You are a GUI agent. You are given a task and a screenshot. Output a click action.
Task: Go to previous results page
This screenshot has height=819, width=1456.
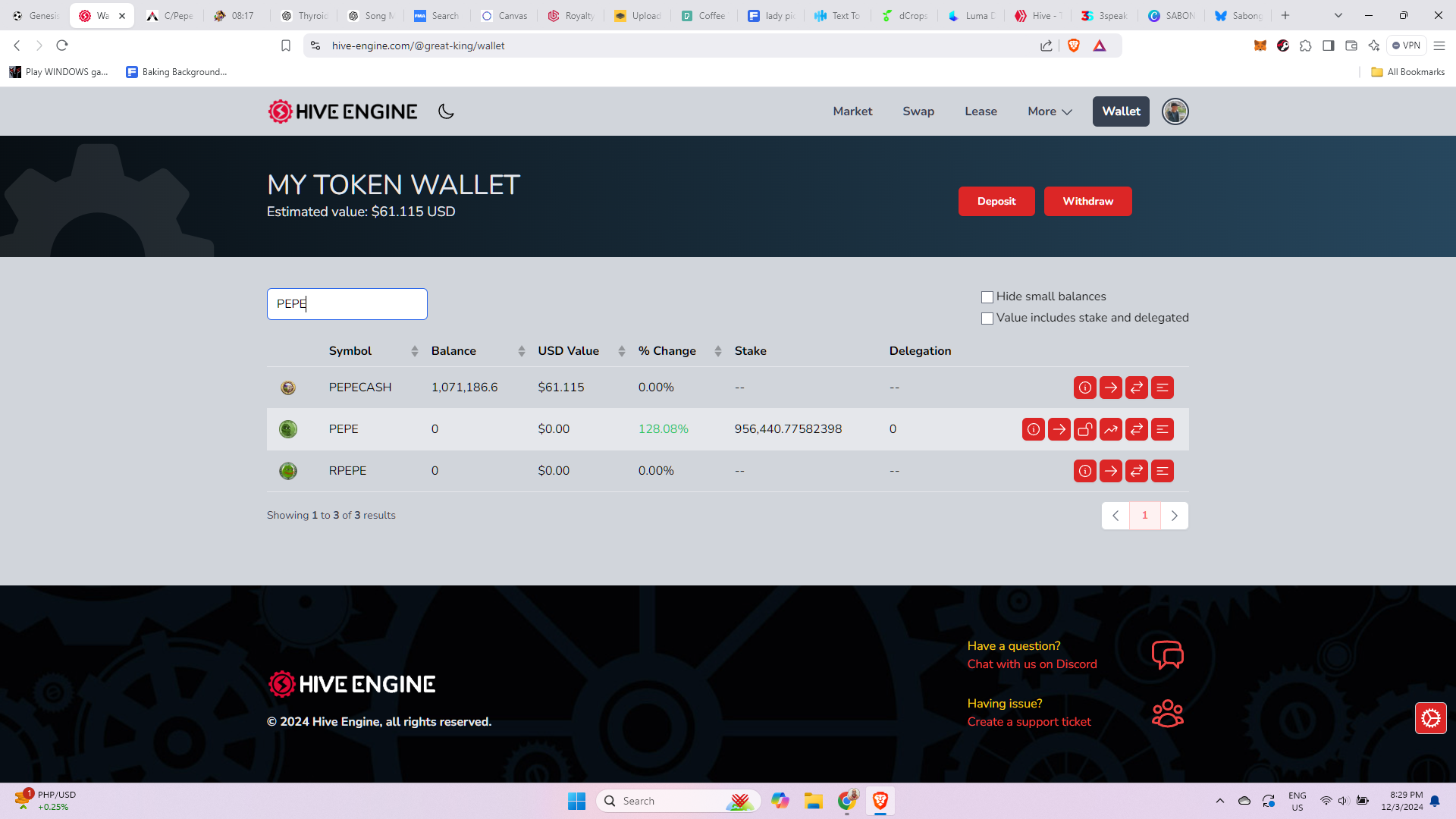1116,516
